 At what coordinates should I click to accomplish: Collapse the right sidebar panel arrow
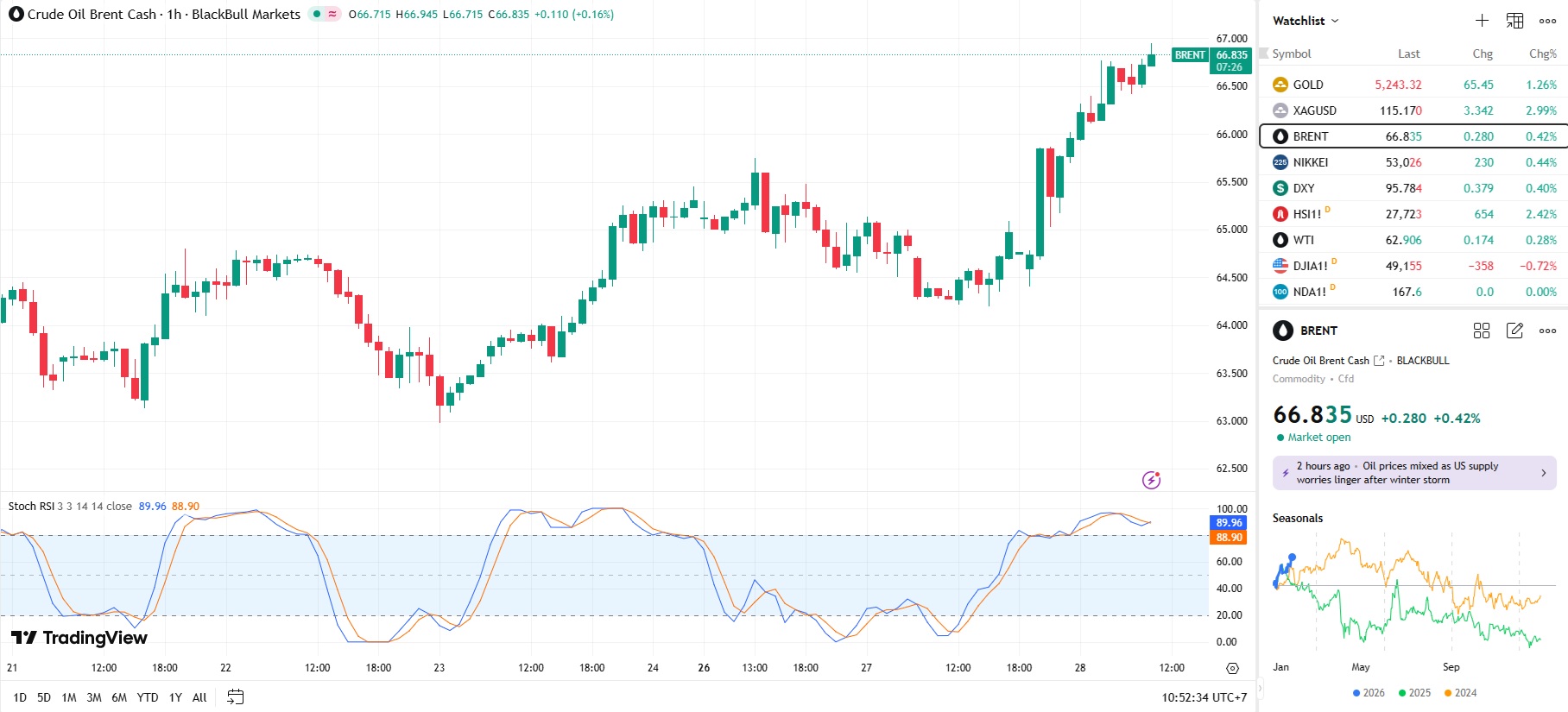pyautogui.click(x=1260, y=688)
